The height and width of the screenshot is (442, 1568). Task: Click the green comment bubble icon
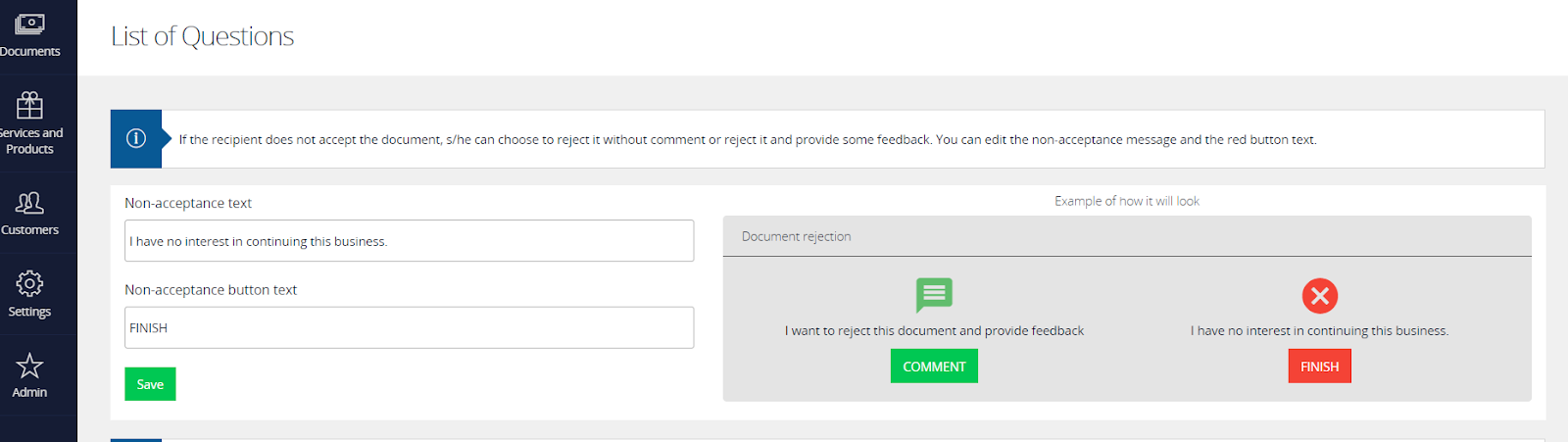click(x=934, y=294)
